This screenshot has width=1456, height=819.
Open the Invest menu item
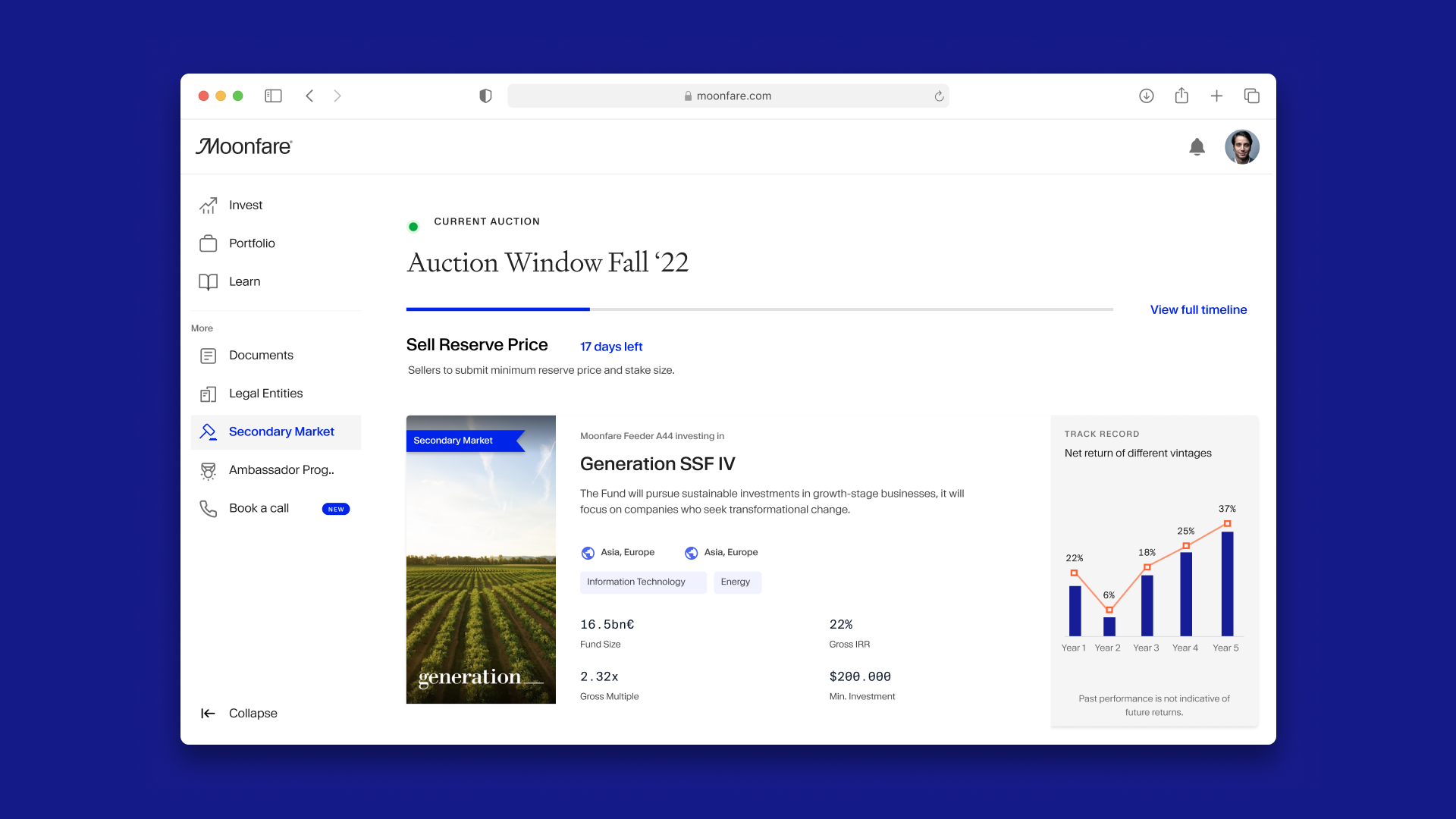tap(245, 205)
